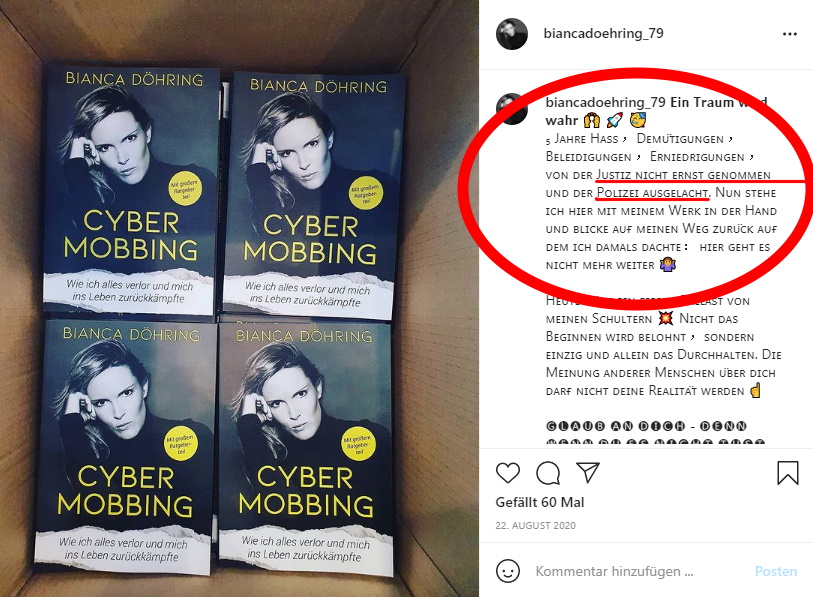Screen dimensions: 813x597
Task: Click the underlined Polizei ausgelacht caption text
Action: pos(652,193)
